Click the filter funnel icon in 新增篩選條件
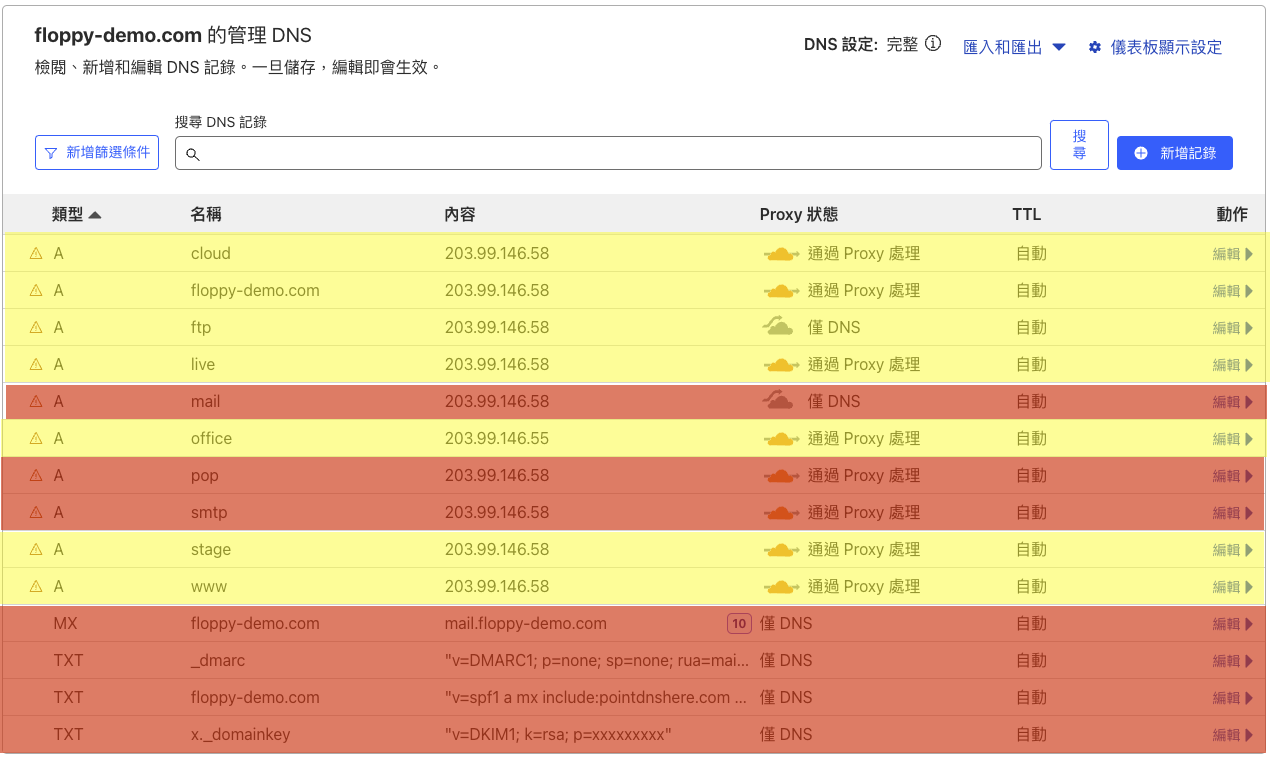Image resolution: width=1274 pixels, height=763 pixels. click(x=51, y=153)
